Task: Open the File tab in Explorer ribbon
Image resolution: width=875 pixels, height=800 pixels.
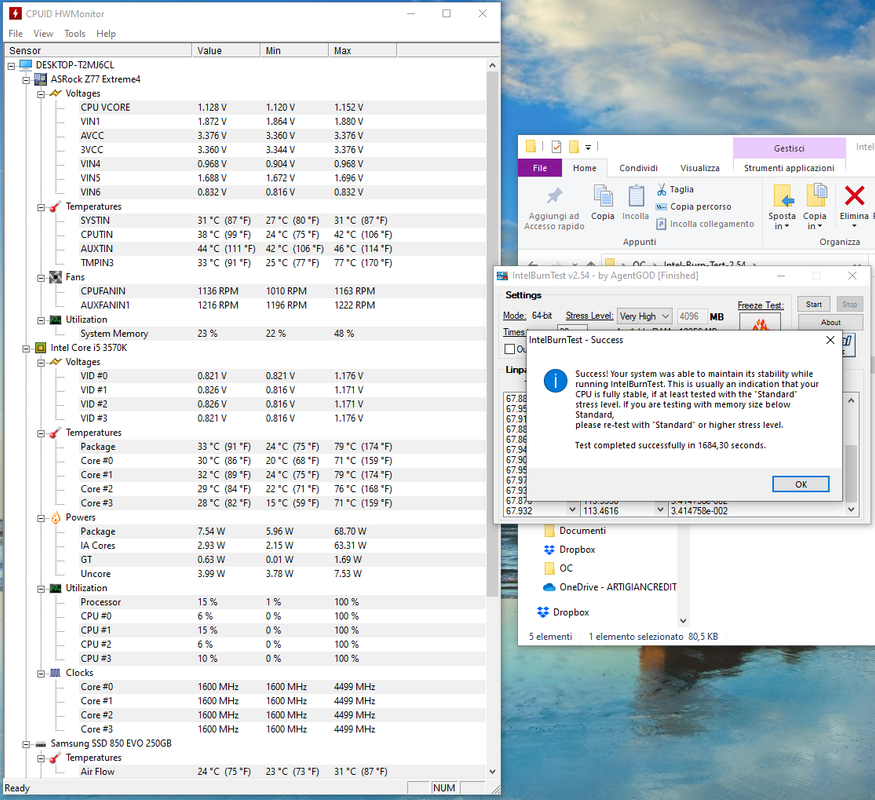Action: [x=540, y=168]
